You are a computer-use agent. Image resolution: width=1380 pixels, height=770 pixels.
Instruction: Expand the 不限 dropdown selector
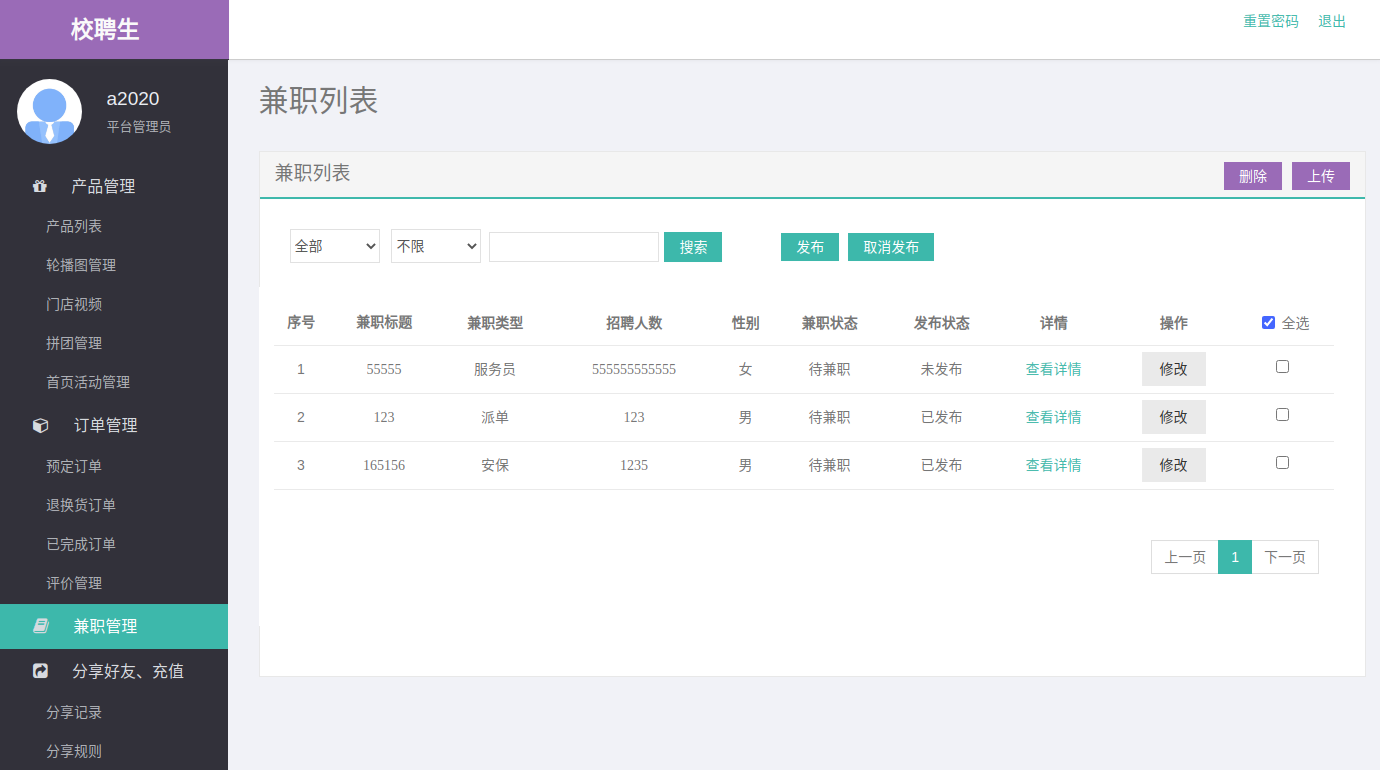tap(436, 246)
